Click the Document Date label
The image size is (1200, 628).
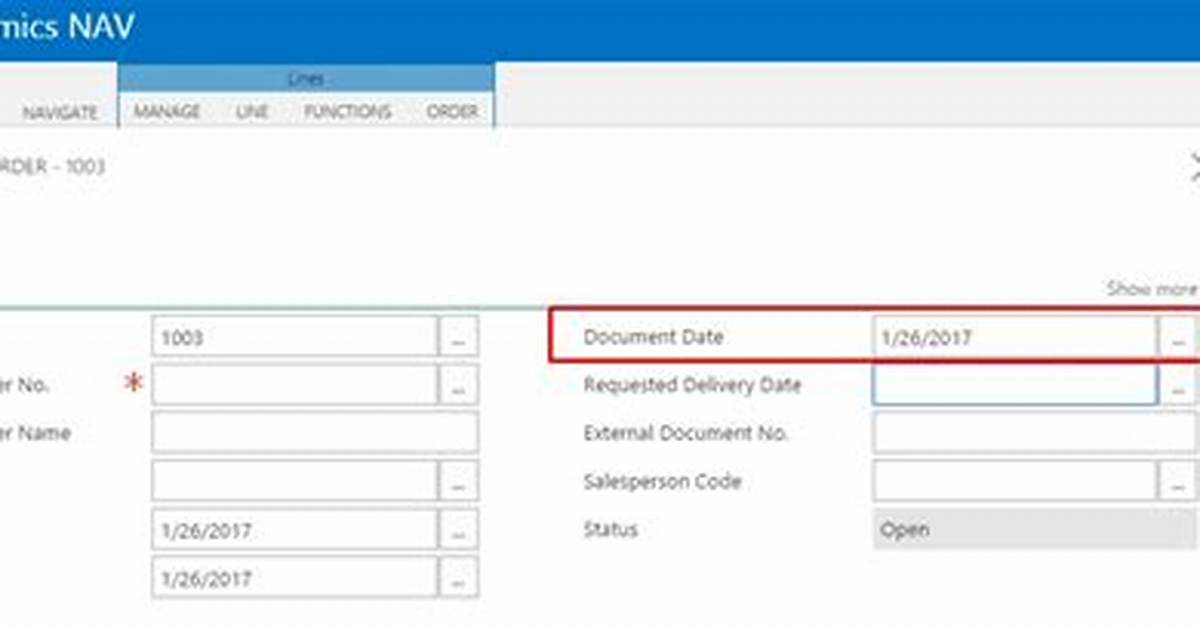pos(653,337)
